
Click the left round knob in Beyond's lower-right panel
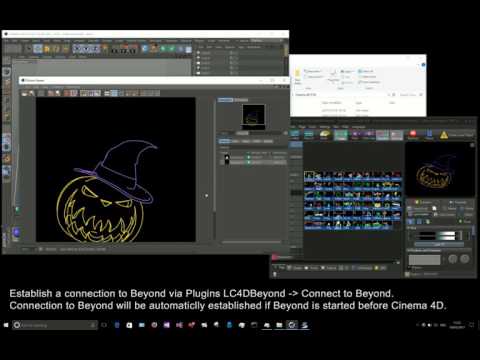pyautogui.click(x=452, y=259)
